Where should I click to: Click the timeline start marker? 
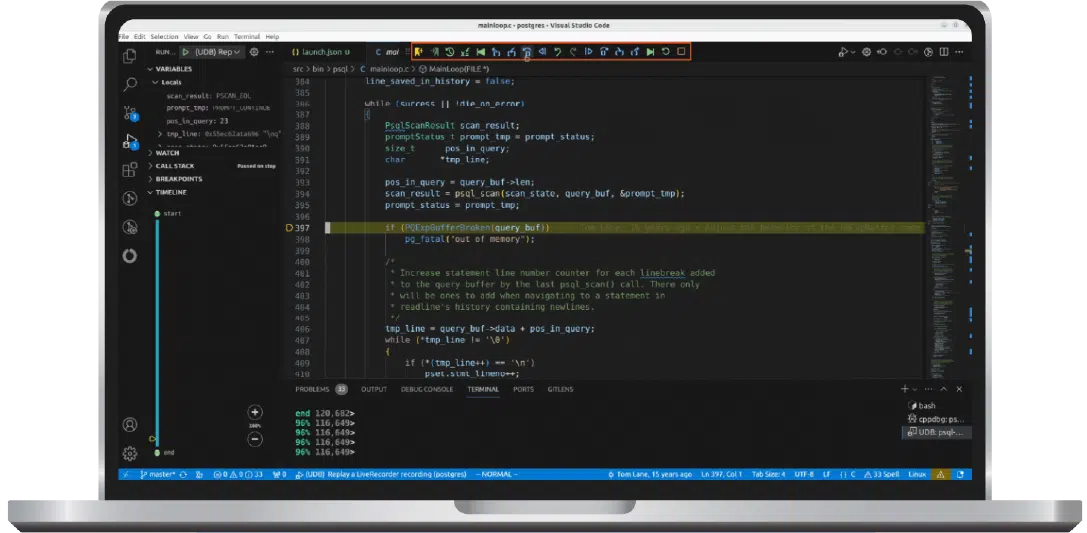[157, 213]
